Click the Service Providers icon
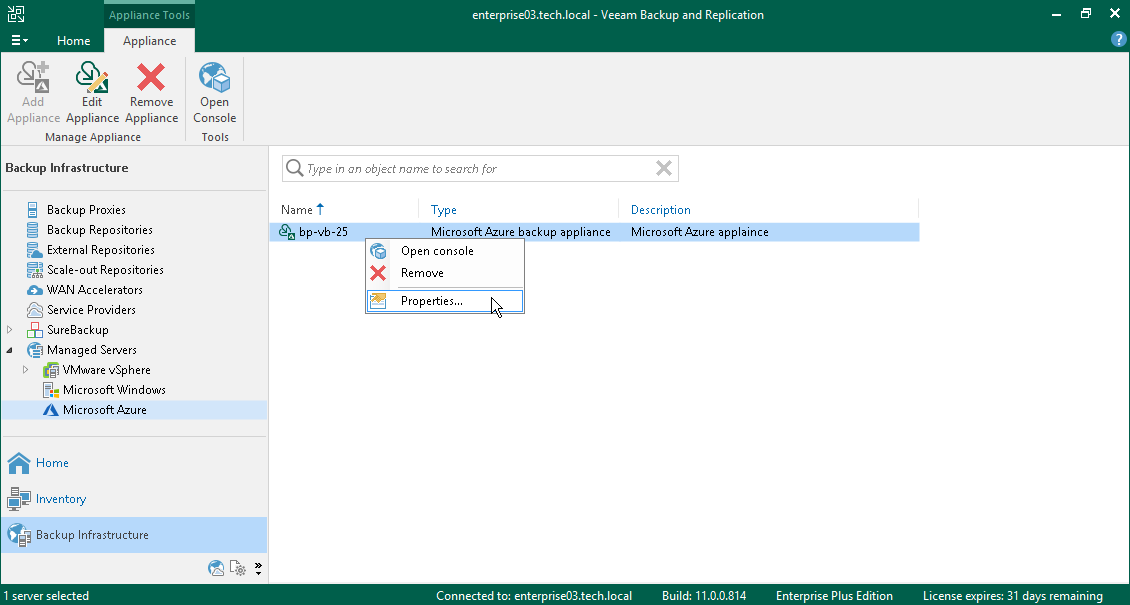1130x605 pixels. pos(34,310)
